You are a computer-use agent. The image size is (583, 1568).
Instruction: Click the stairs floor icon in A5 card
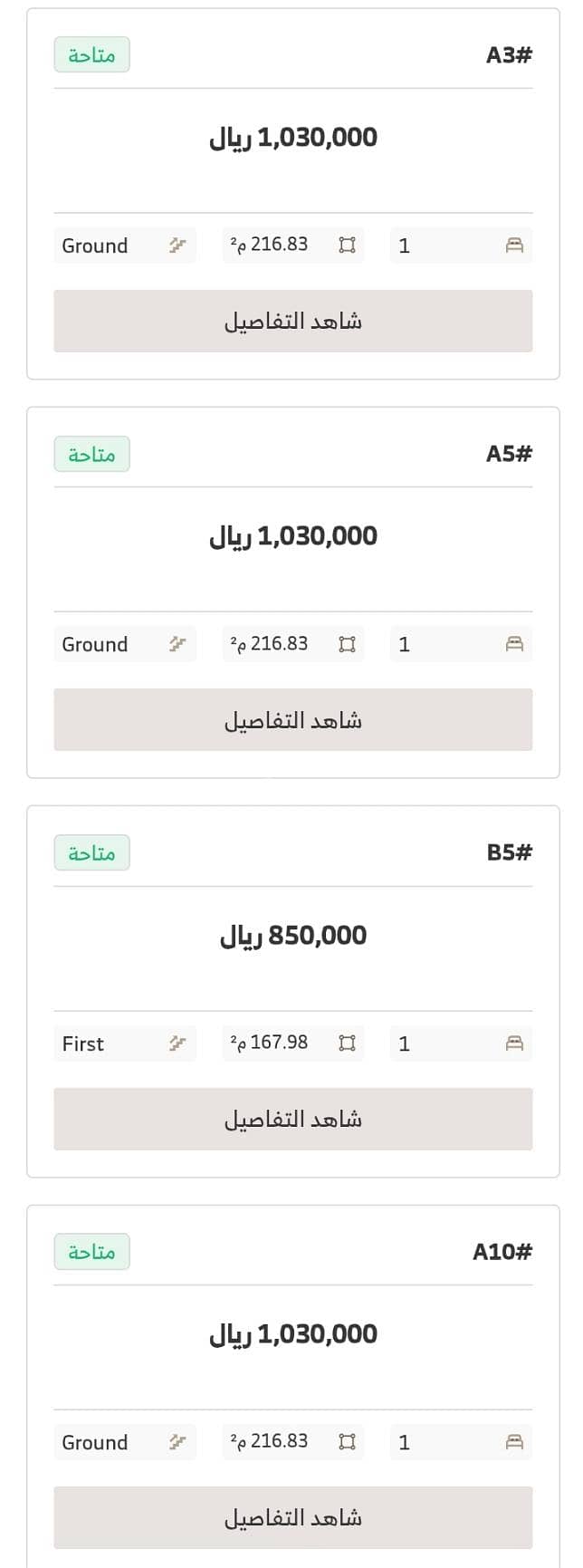(x=177, y=644)
